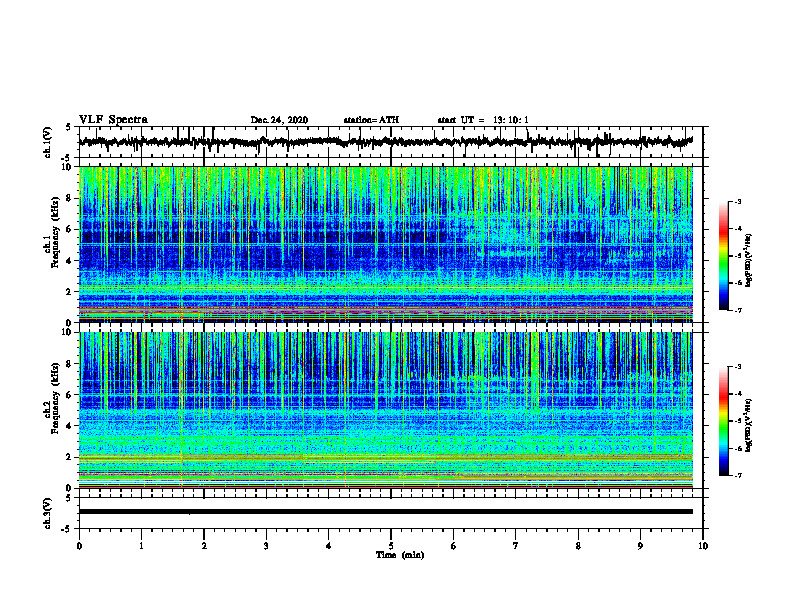The width and height of the screenshot is (792, 612).
Task: Click the ch.1 spectrogram panel
Action: click(x=386, y=244)
